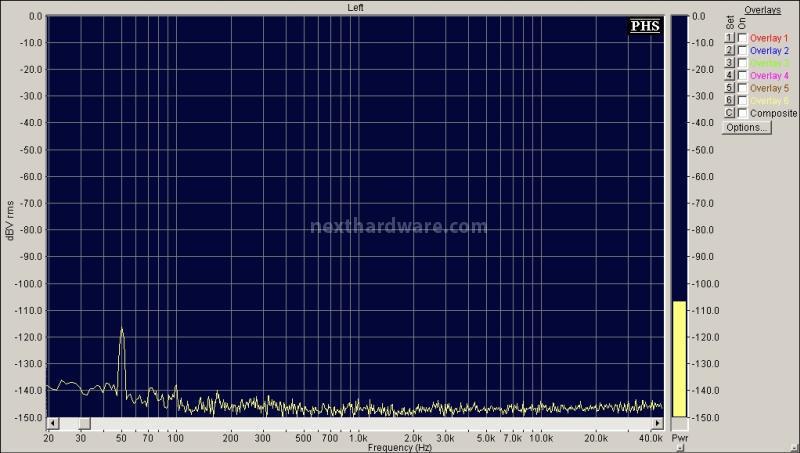The image size is (800, 453).
Task: Click the Set button for Overlay 4
Action: tap(730, 75)
